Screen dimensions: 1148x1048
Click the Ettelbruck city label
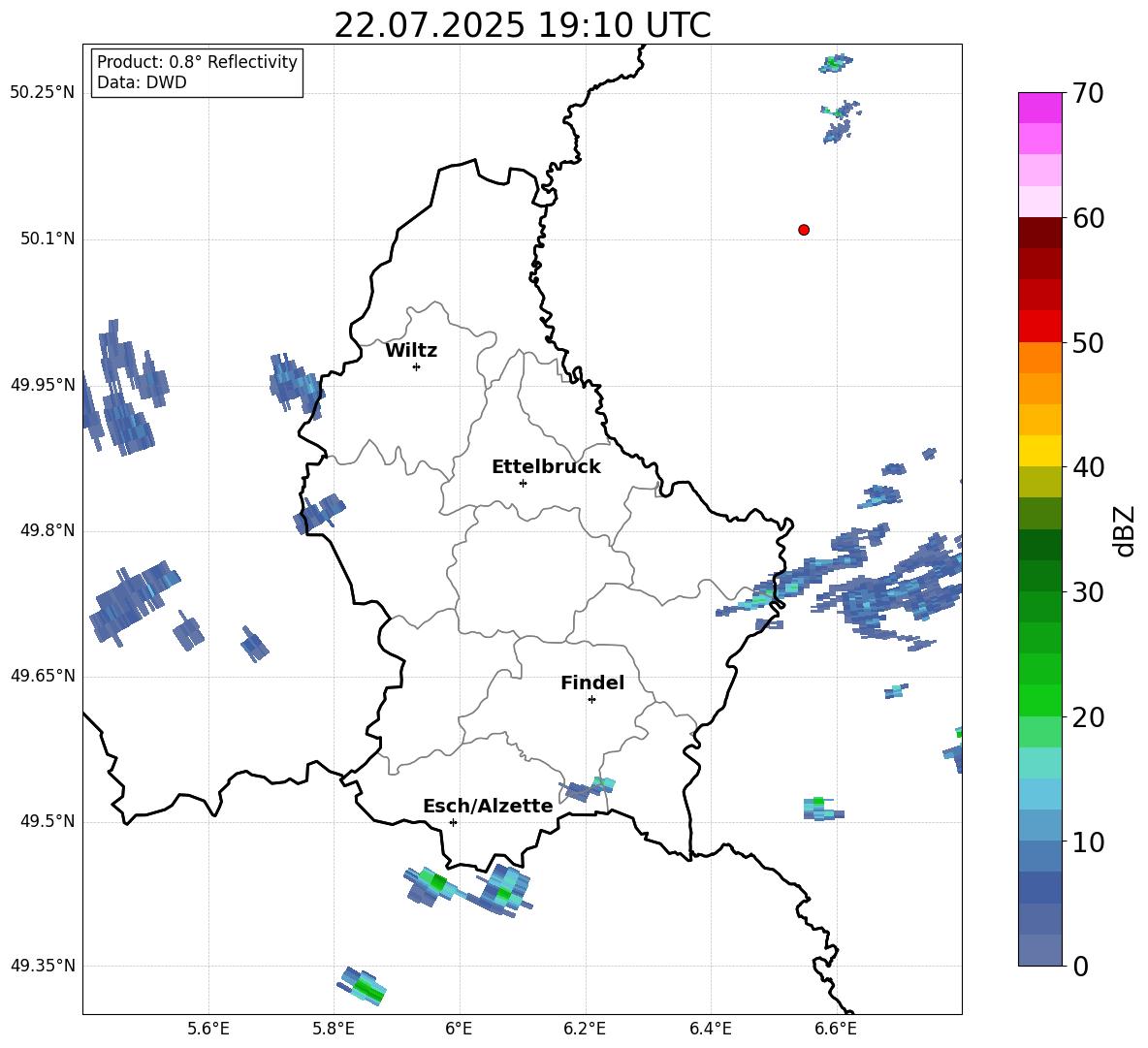(546, 467)
